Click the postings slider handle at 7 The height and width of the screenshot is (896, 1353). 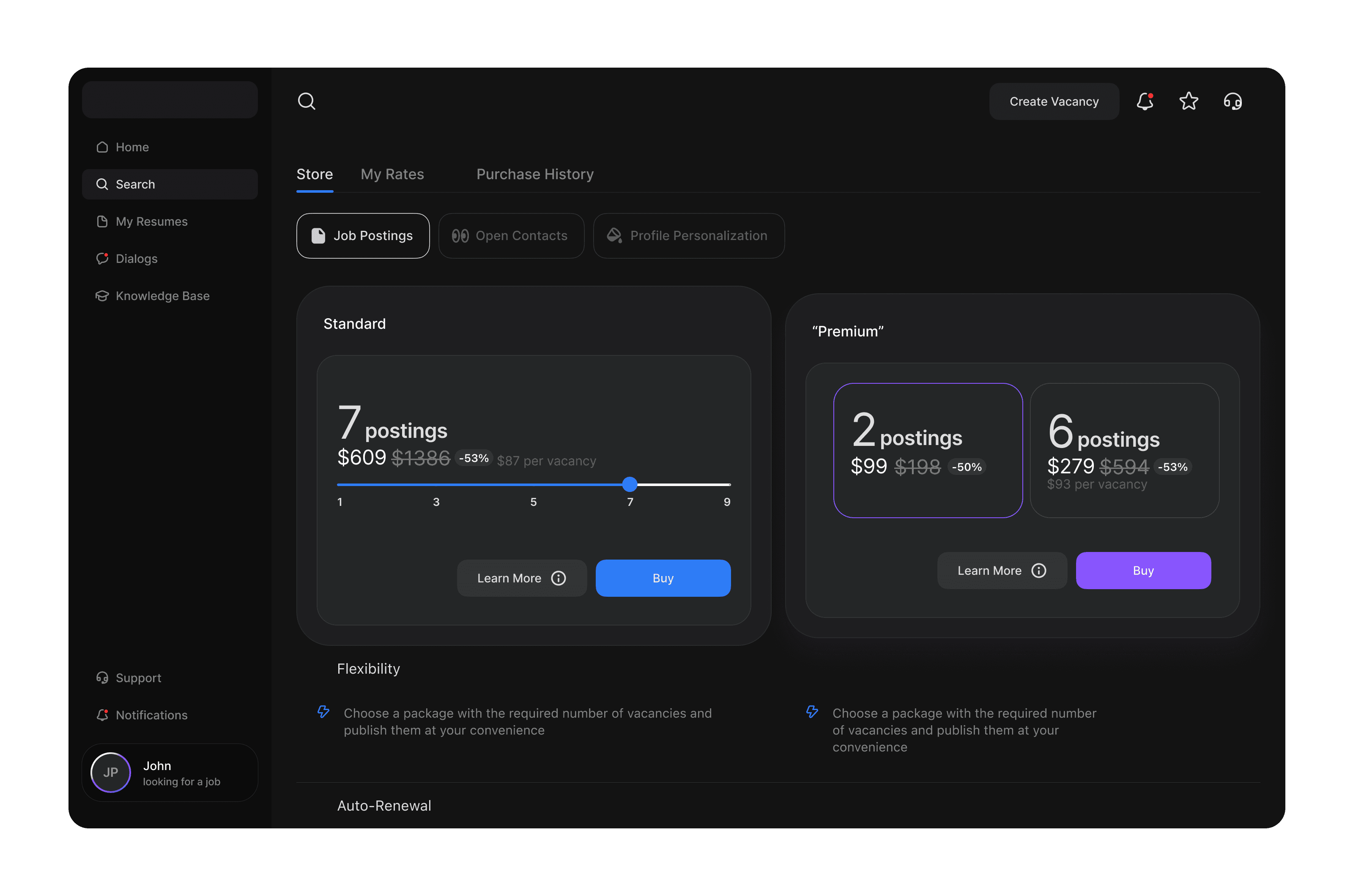point(630,485)
